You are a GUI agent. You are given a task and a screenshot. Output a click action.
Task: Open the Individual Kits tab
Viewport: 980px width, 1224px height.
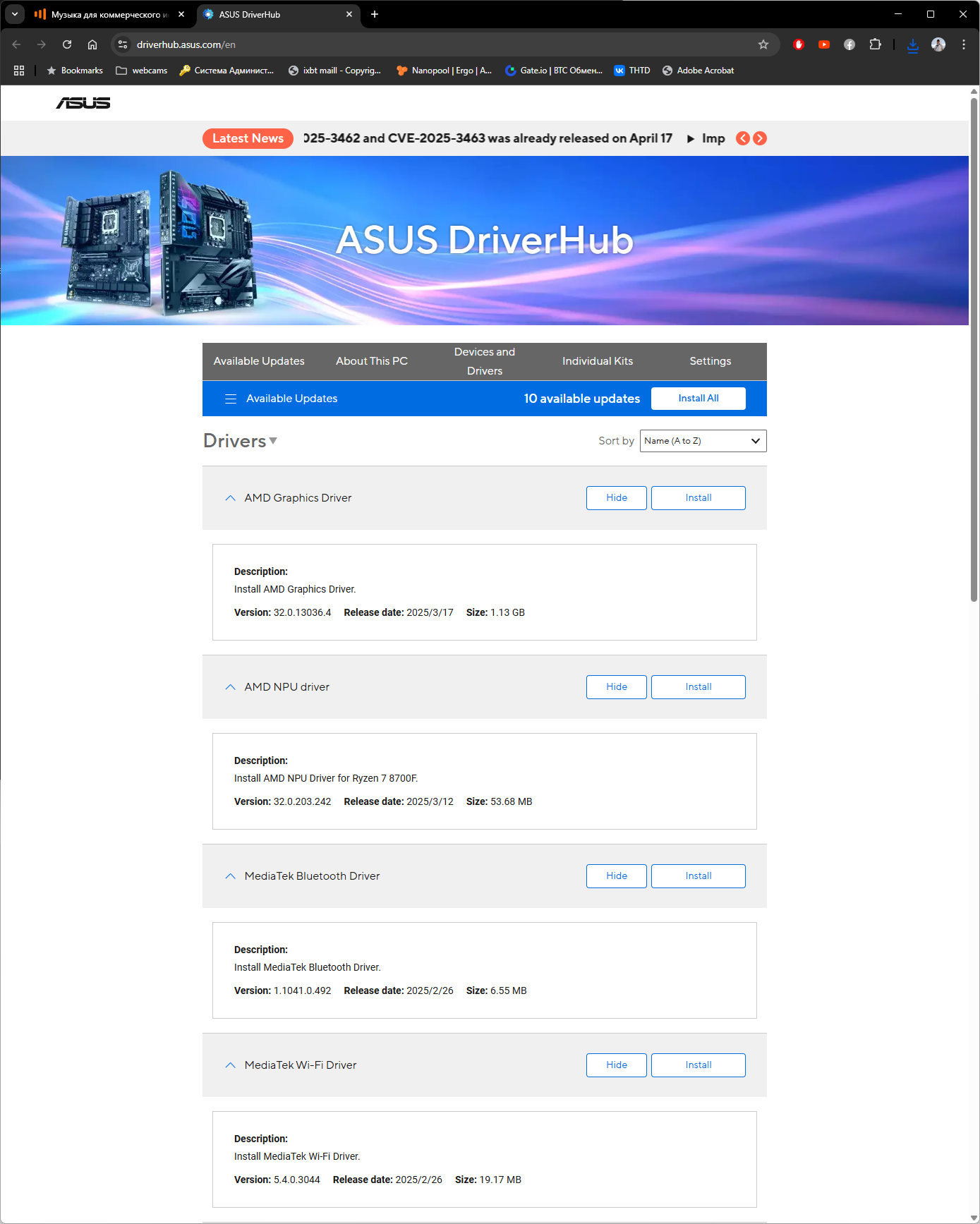point(598,361)
